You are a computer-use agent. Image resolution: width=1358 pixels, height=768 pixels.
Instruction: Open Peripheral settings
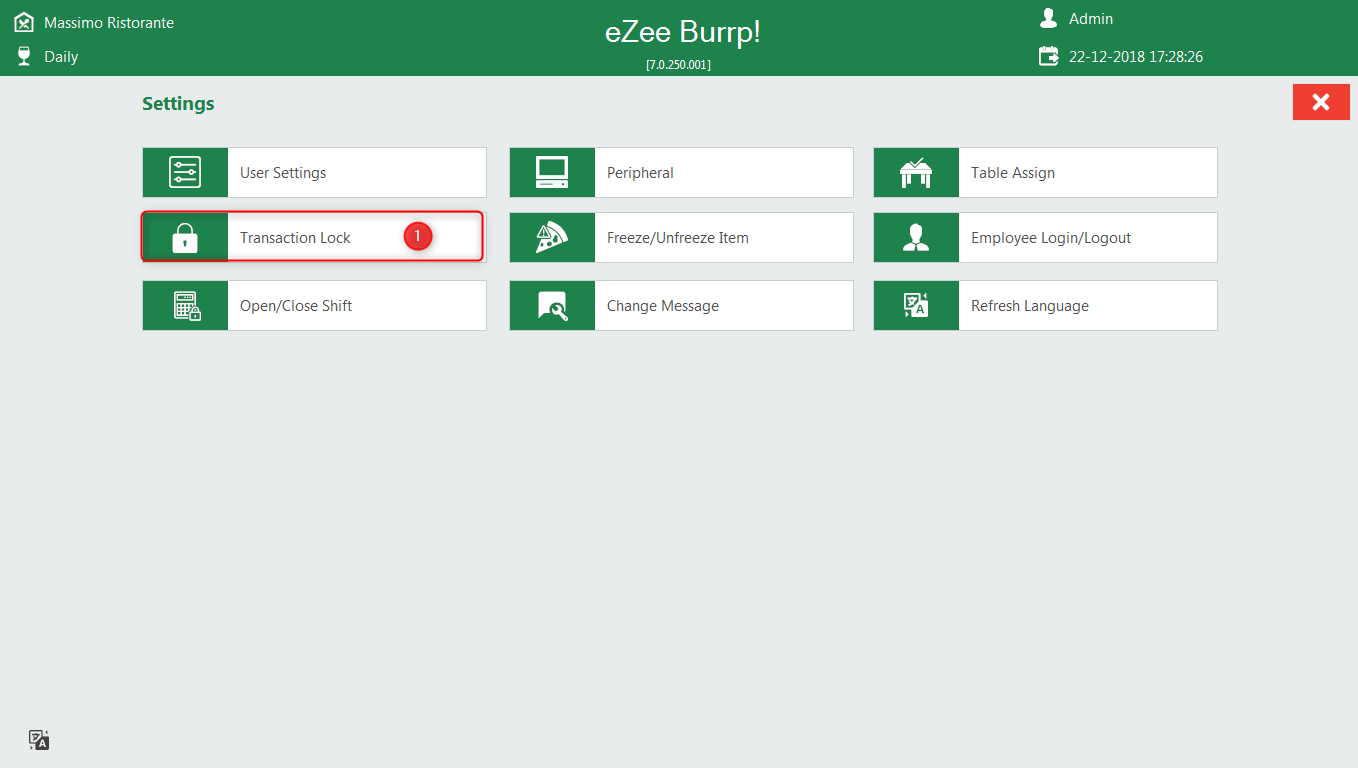(x=681, y=172)
